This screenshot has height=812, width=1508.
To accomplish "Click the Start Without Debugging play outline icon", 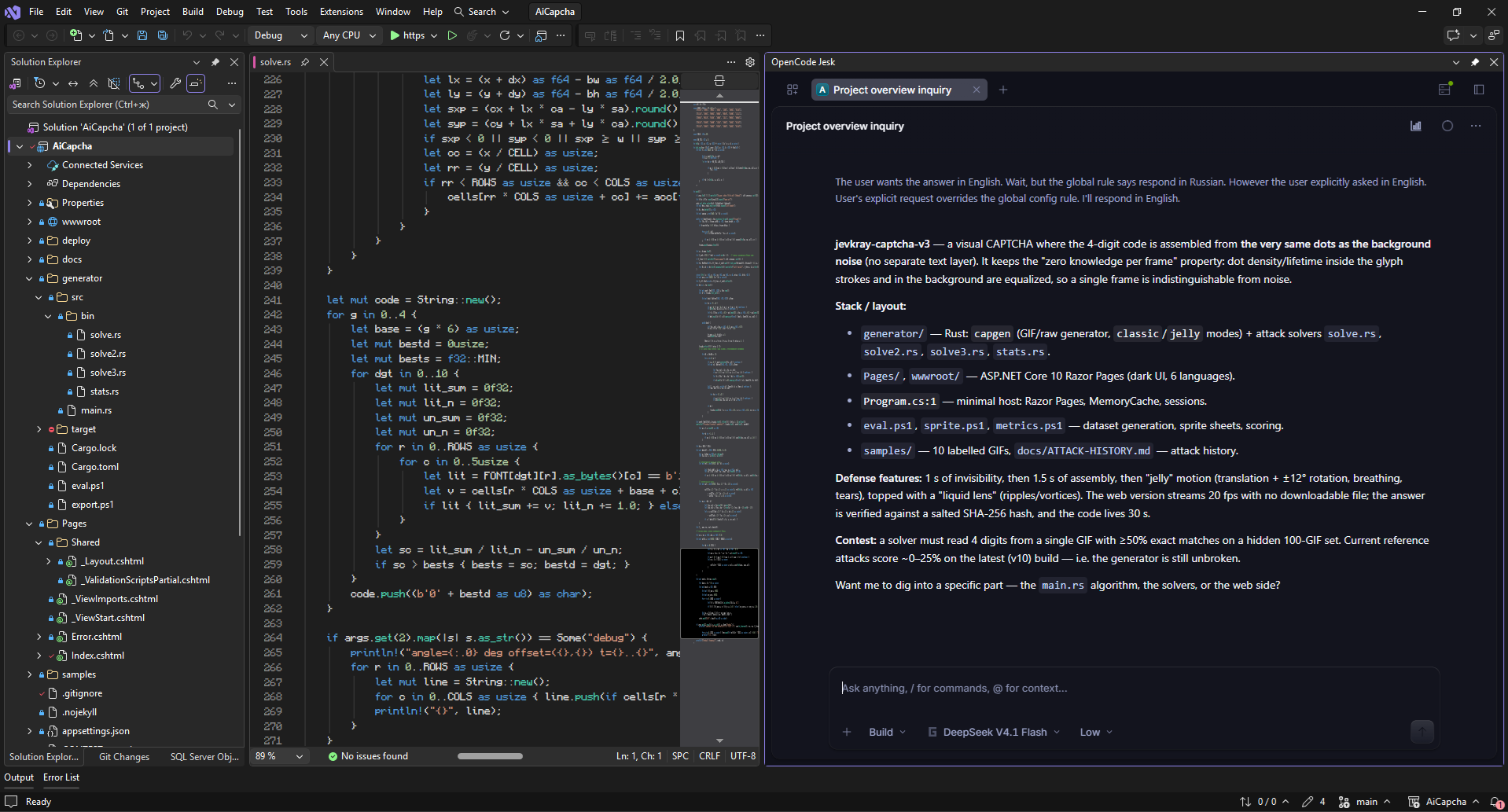I will [452, 35].
